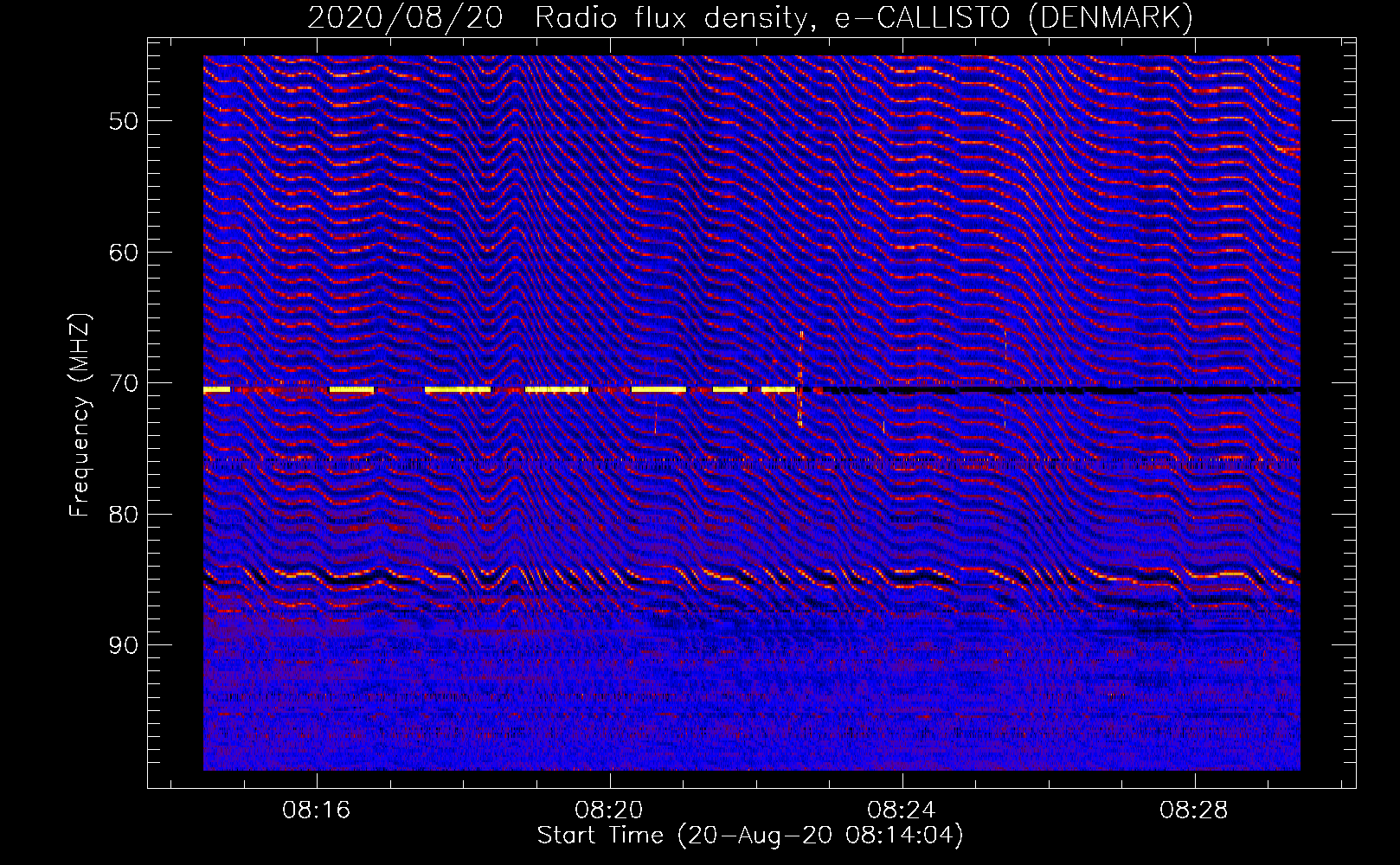Click the first yellow segment of the 70 MHz line
Viewport: 1400px width, 865px height.
(216, 390)
